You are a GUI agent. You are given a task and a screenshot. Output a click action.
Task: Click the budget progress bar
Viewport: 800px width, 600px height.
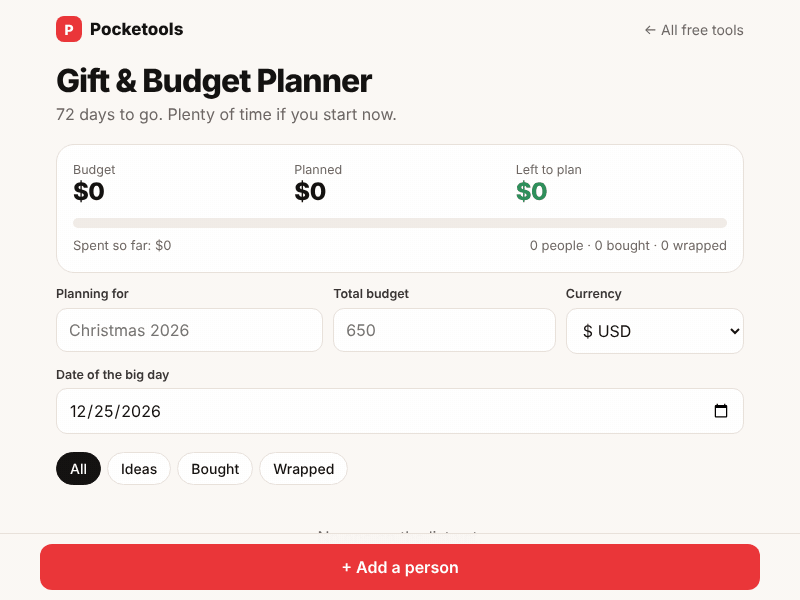pos(399,223)
